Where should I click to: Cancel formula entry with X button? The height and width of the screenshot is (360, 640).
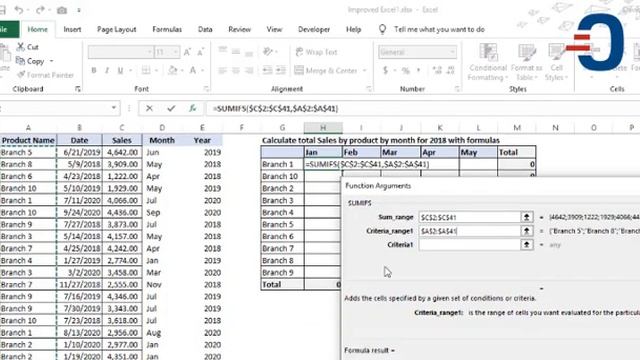pos(149,108)
